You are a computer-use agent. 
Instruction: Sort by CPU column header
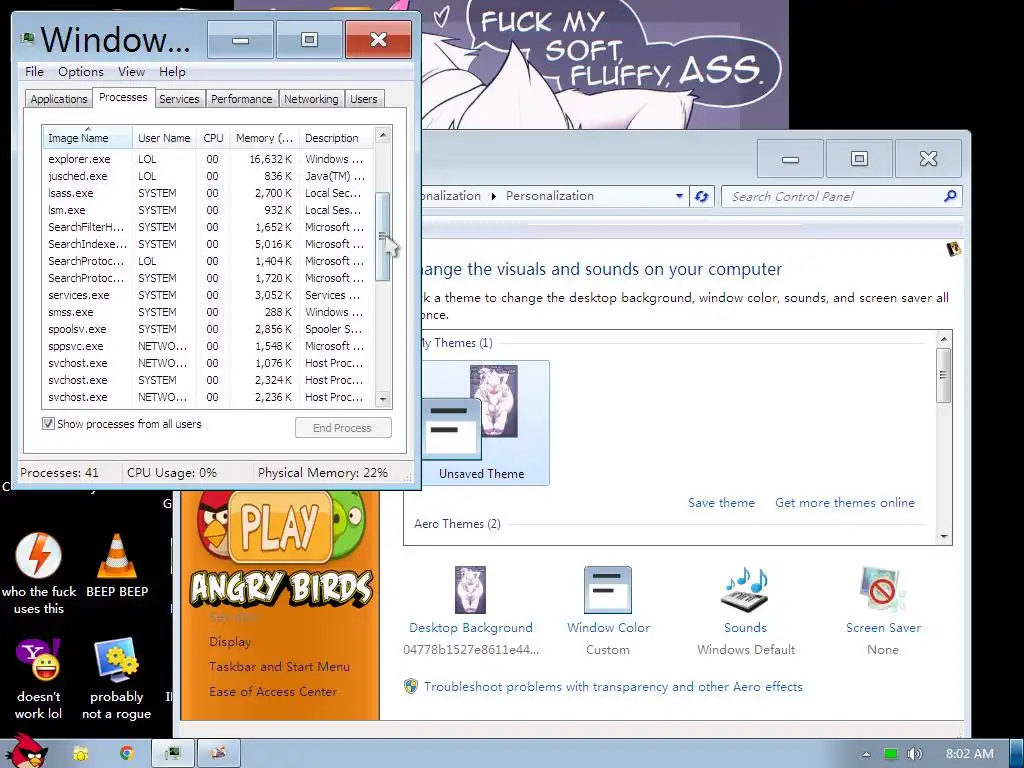coord(213,138)
